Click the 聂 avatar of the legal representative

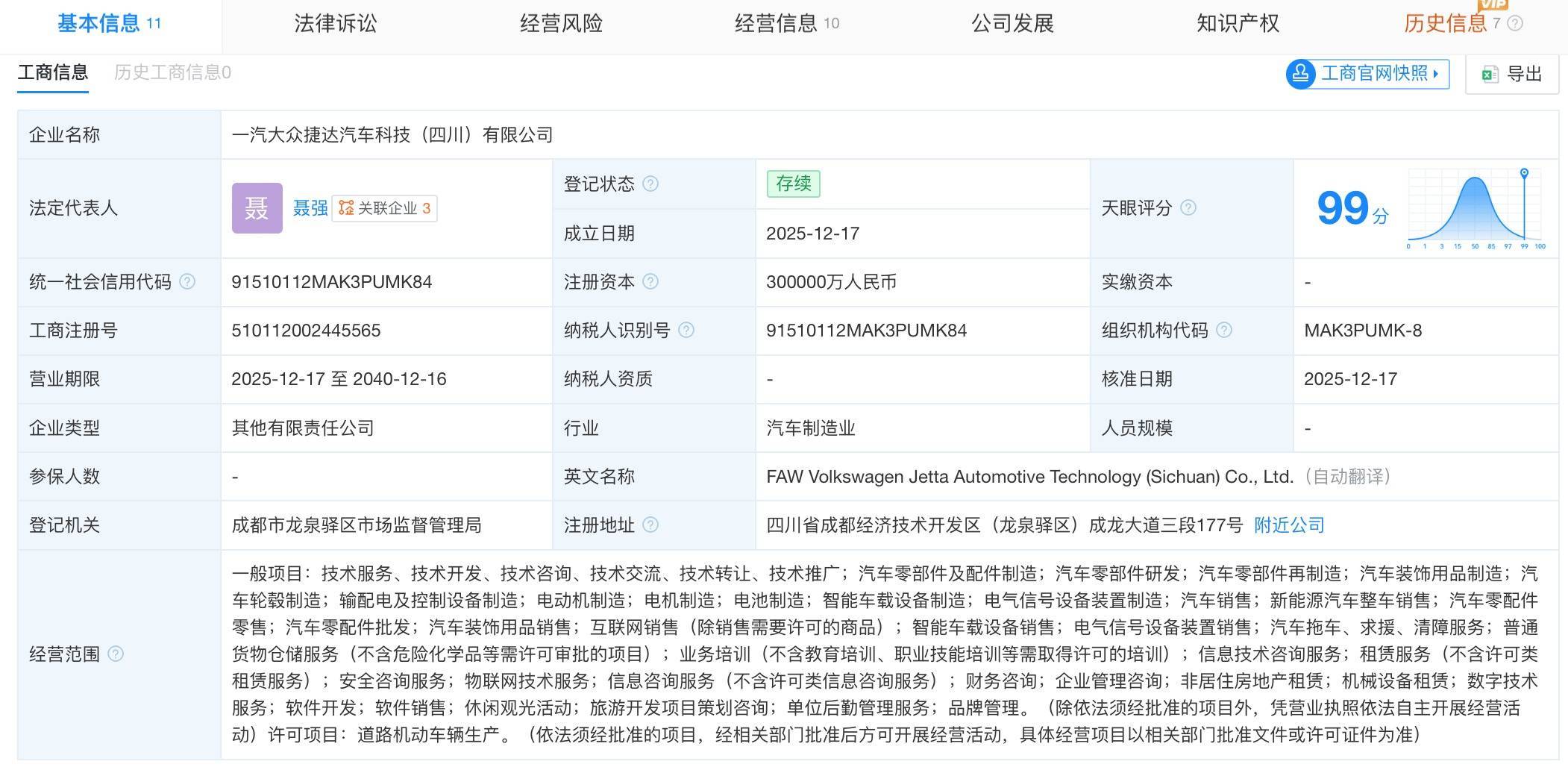point(257,209)
